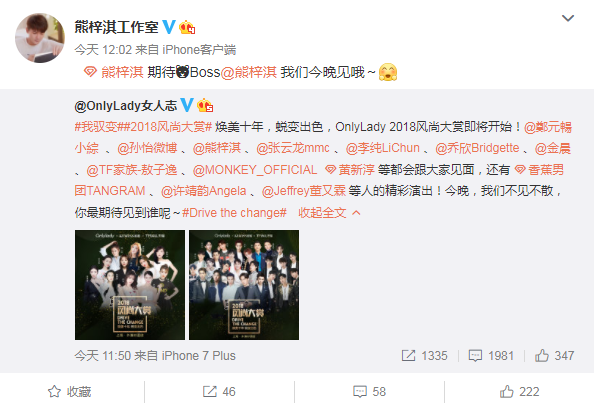
Task: Click the crown membership badge beside 熊梓淇工作室
Action: (187, 27)
